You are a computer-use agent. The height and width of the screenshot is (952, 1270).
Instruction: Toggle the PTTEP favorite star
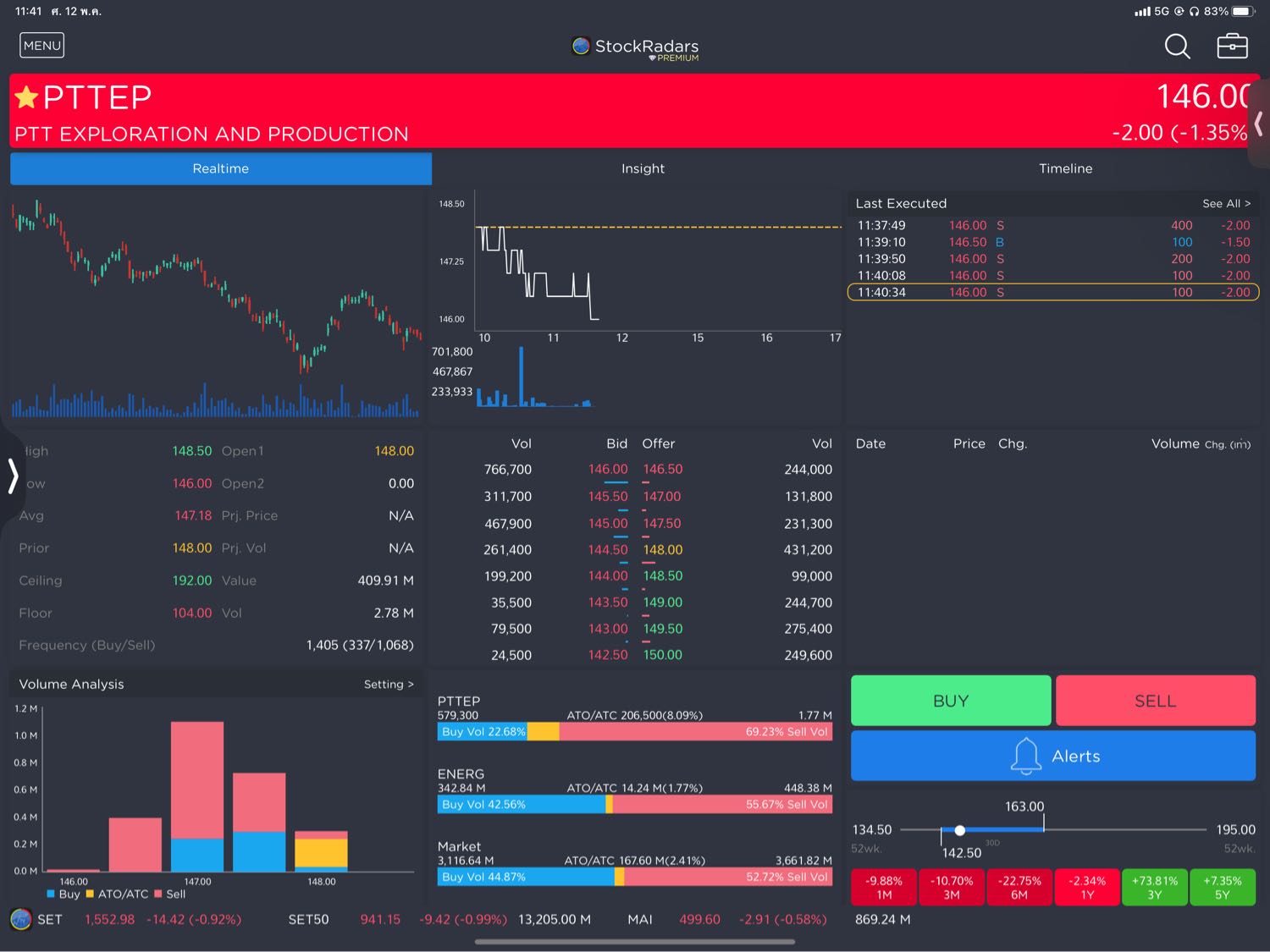click(x=26, y=97)
